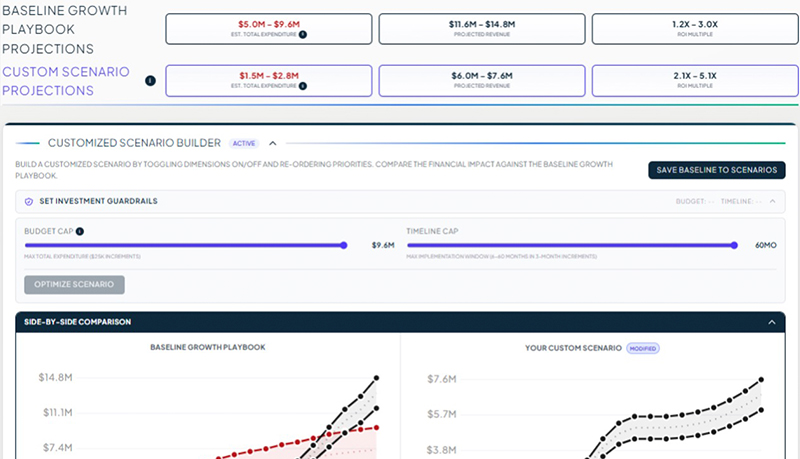Collapse the Customized Scenario Builder section

pyautogui.click(x=273, y=143)
